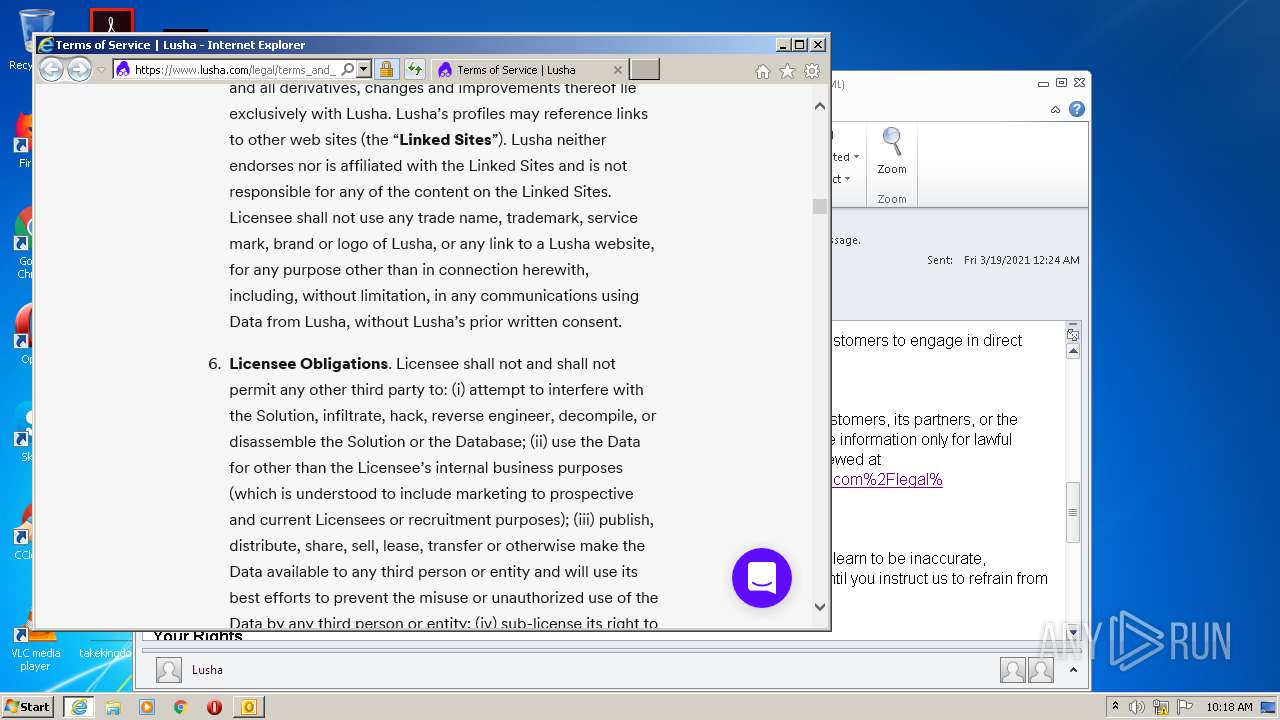Click Action Center flag tray icon

[1185, 707]
